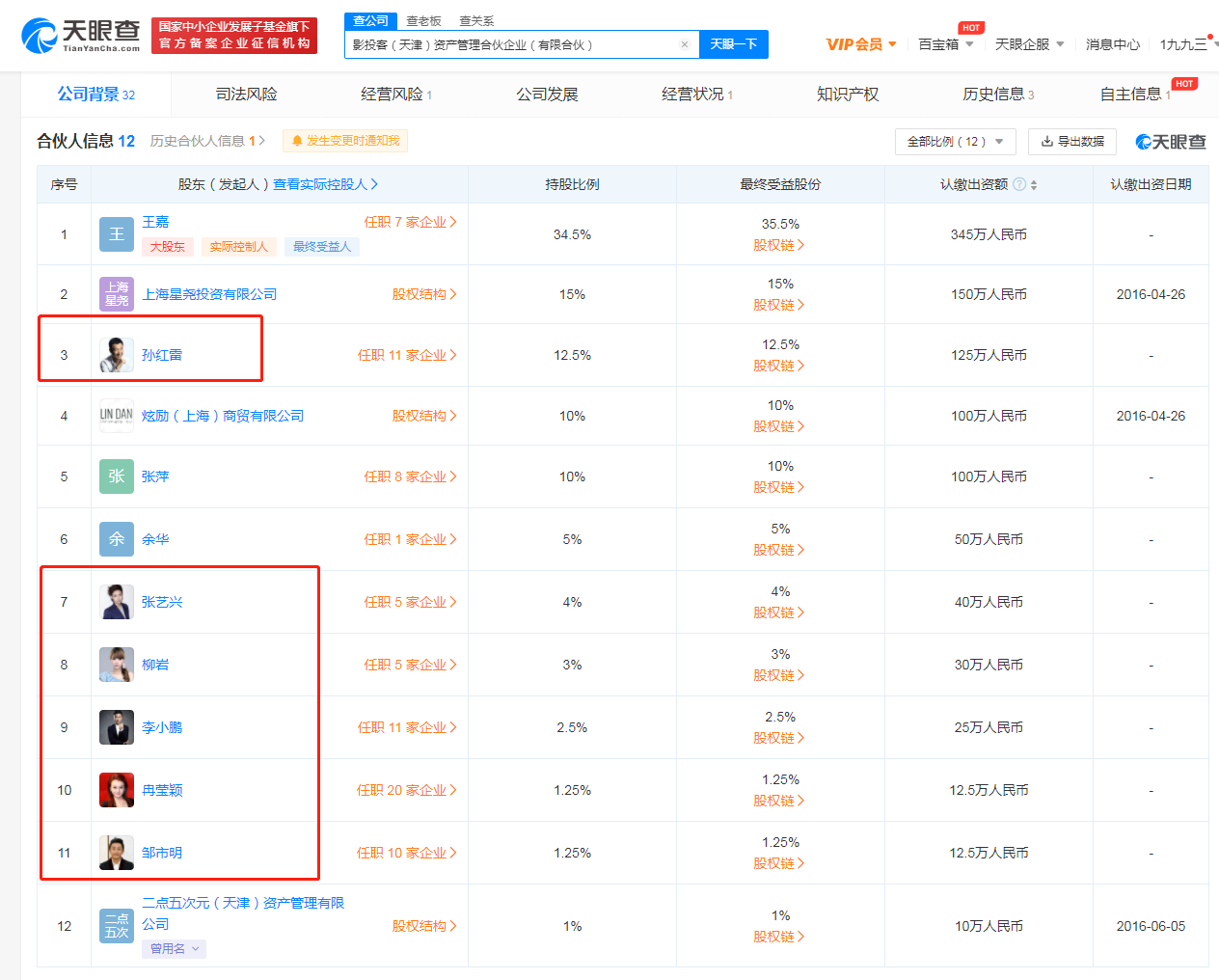Click the 二点五次 company logo icon
1219x980 pixels.
tap(117, 926)
